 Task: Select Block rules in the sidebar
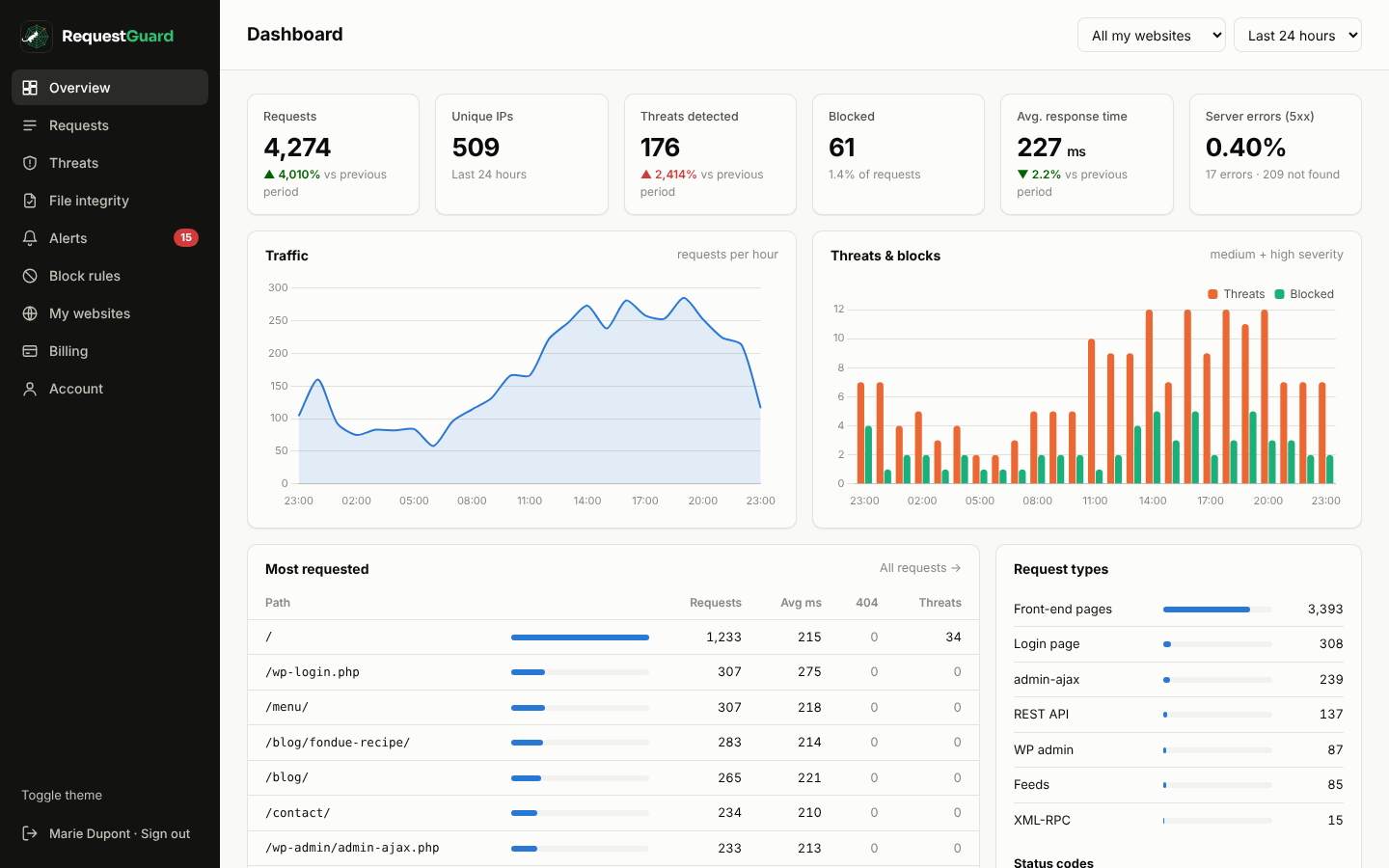[110, 276]
